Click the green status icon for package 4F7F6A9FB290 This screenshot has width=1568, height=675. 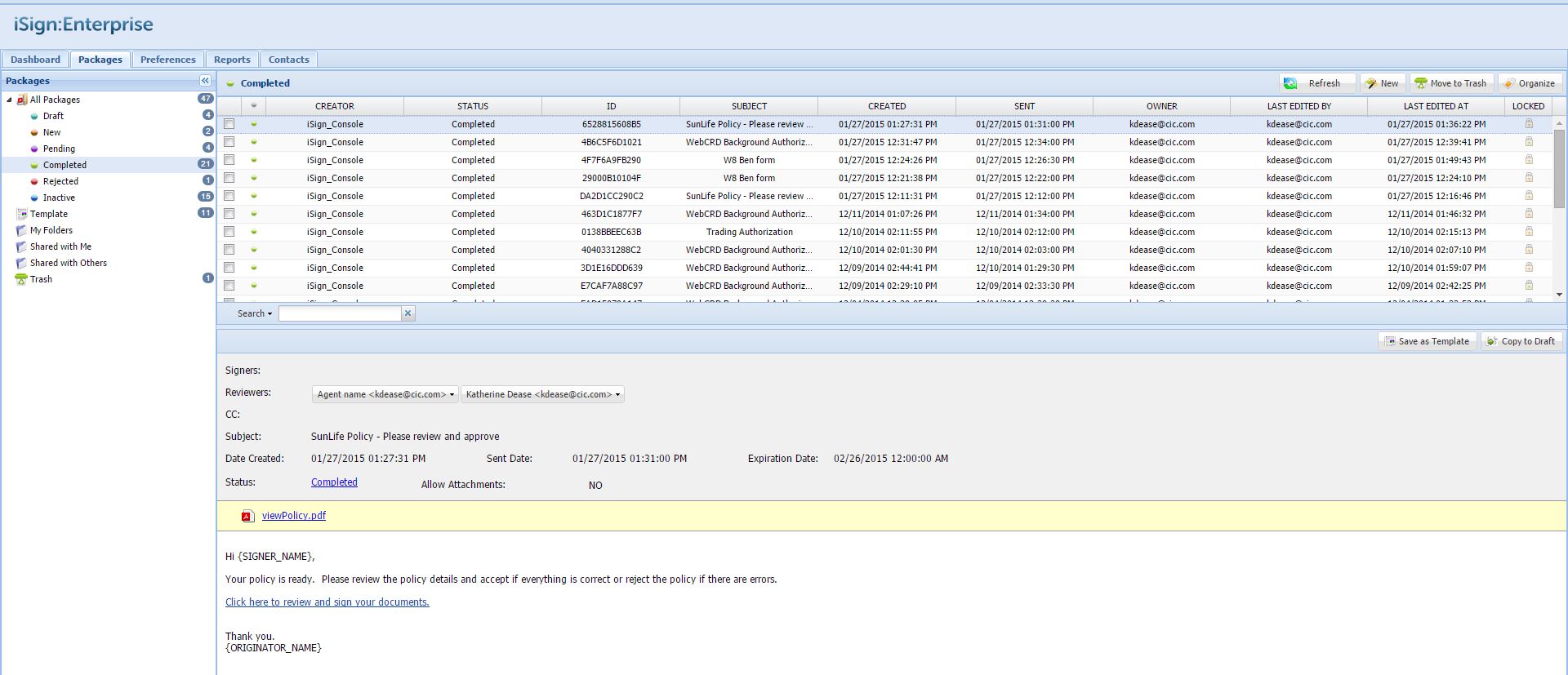tap(254, 160)
